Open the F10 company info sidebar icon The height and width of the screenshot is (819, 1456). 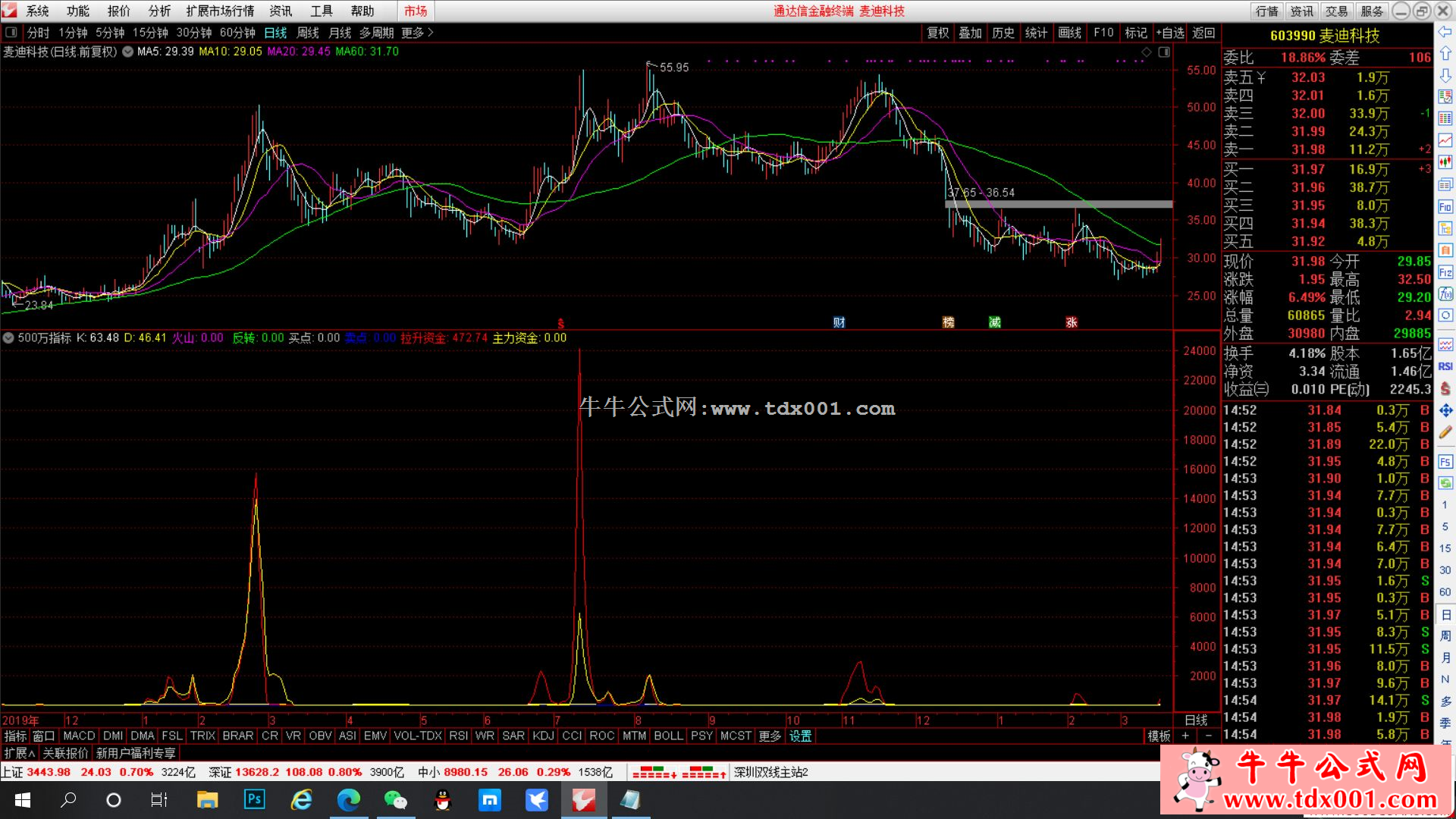coord(1445,206)
